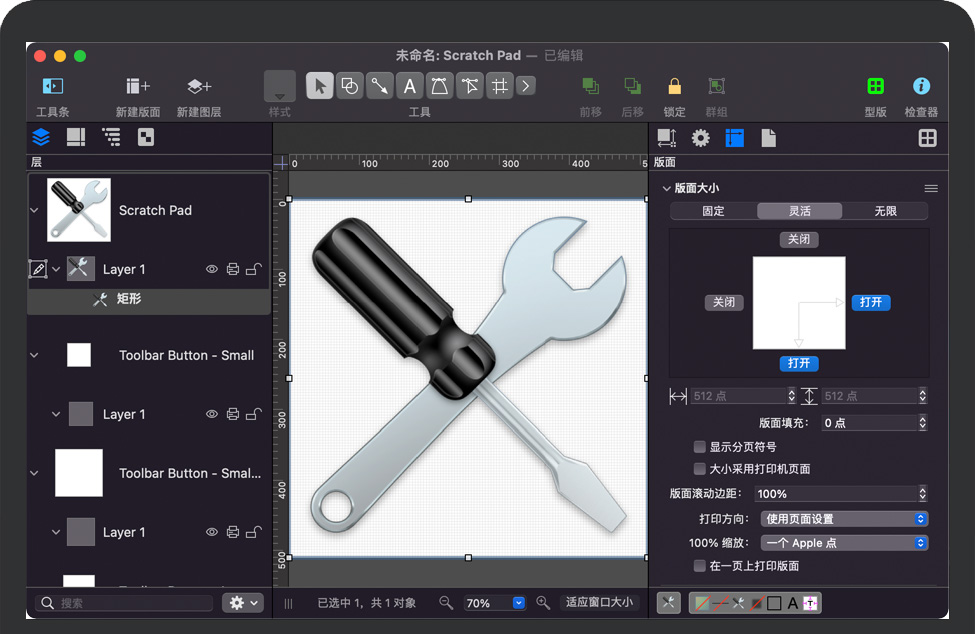Switch canvas size mode to 无限
975x634 pixels.
[885, 211]
